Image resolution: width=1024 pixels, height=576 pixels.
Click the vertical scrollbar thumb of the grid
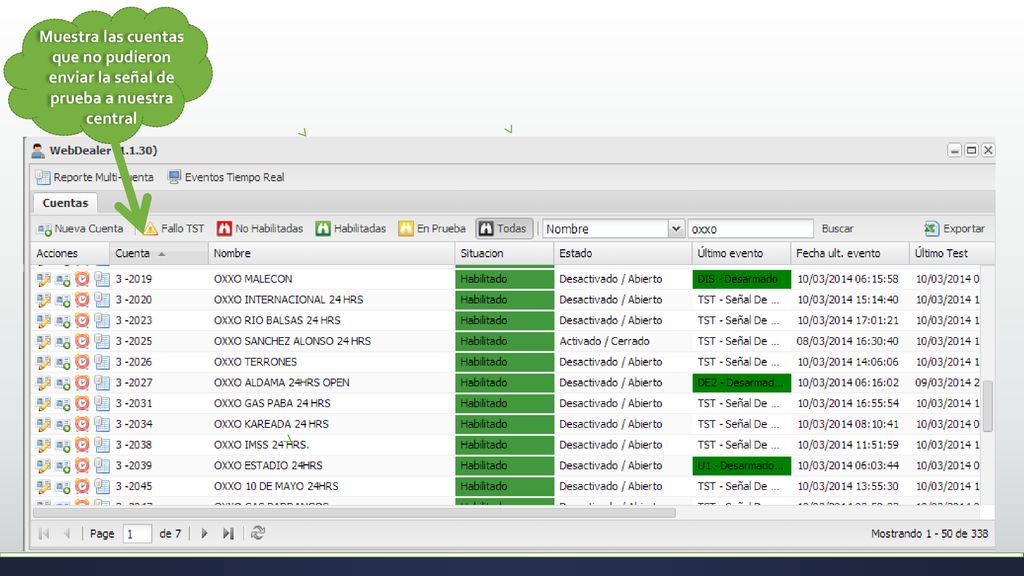pyautogui.click(x=987, y=406)
